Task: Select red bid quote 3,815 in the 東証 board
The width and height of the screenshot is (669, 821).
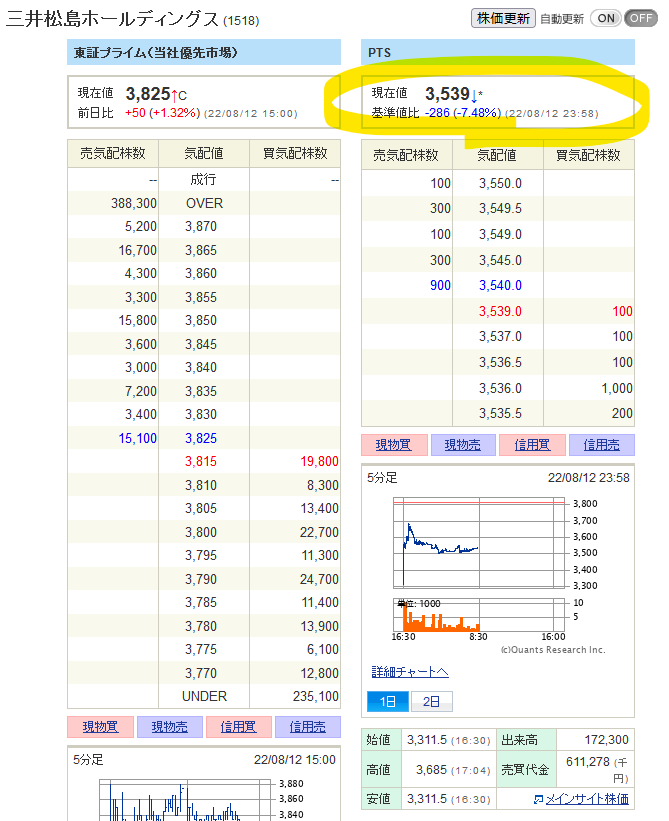Action: pos(201,461)
